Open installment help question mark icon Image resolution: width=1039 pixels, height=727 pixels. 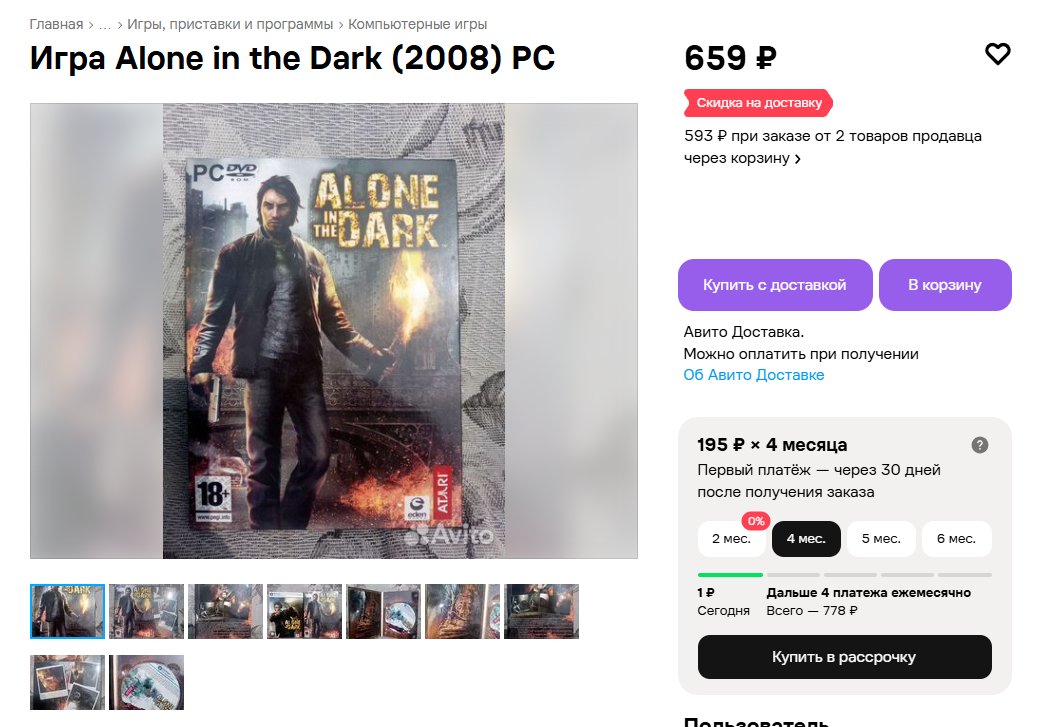[x=979, y=445]
